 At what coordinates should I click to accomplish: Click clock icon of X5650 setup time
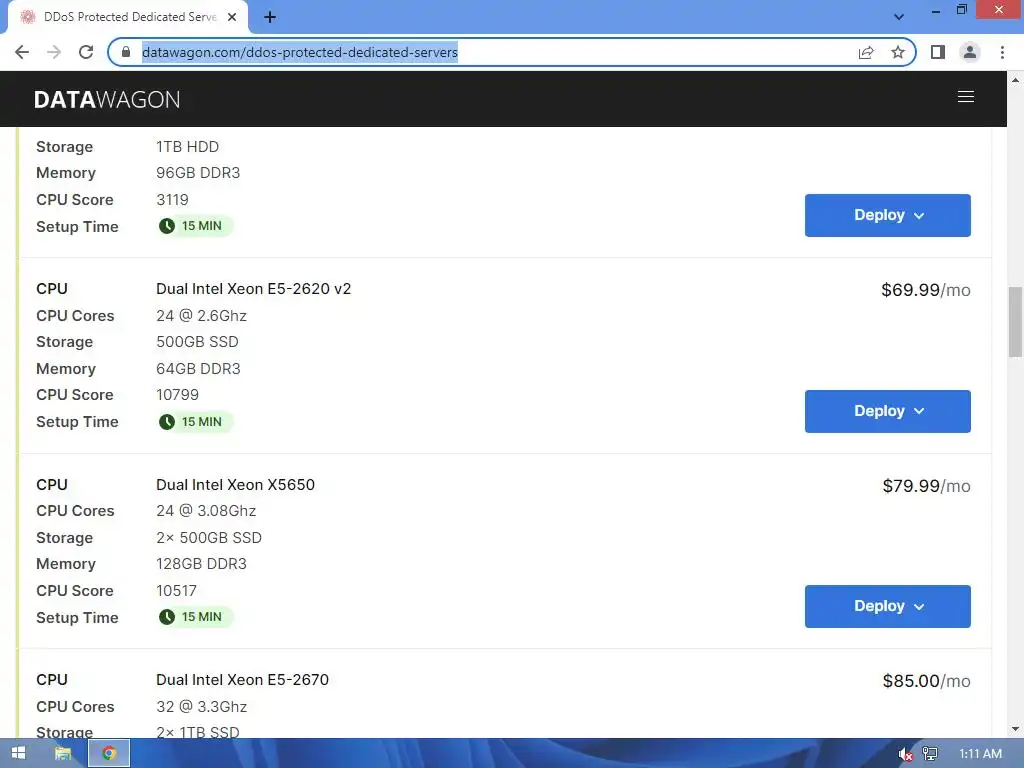(x=167, y=617)
